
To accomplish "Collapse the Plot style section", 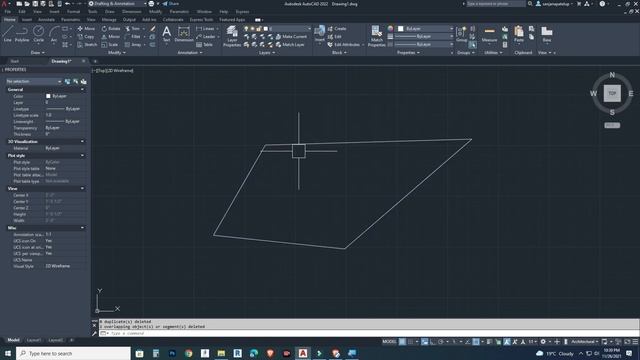I will (x=82, y=156).
